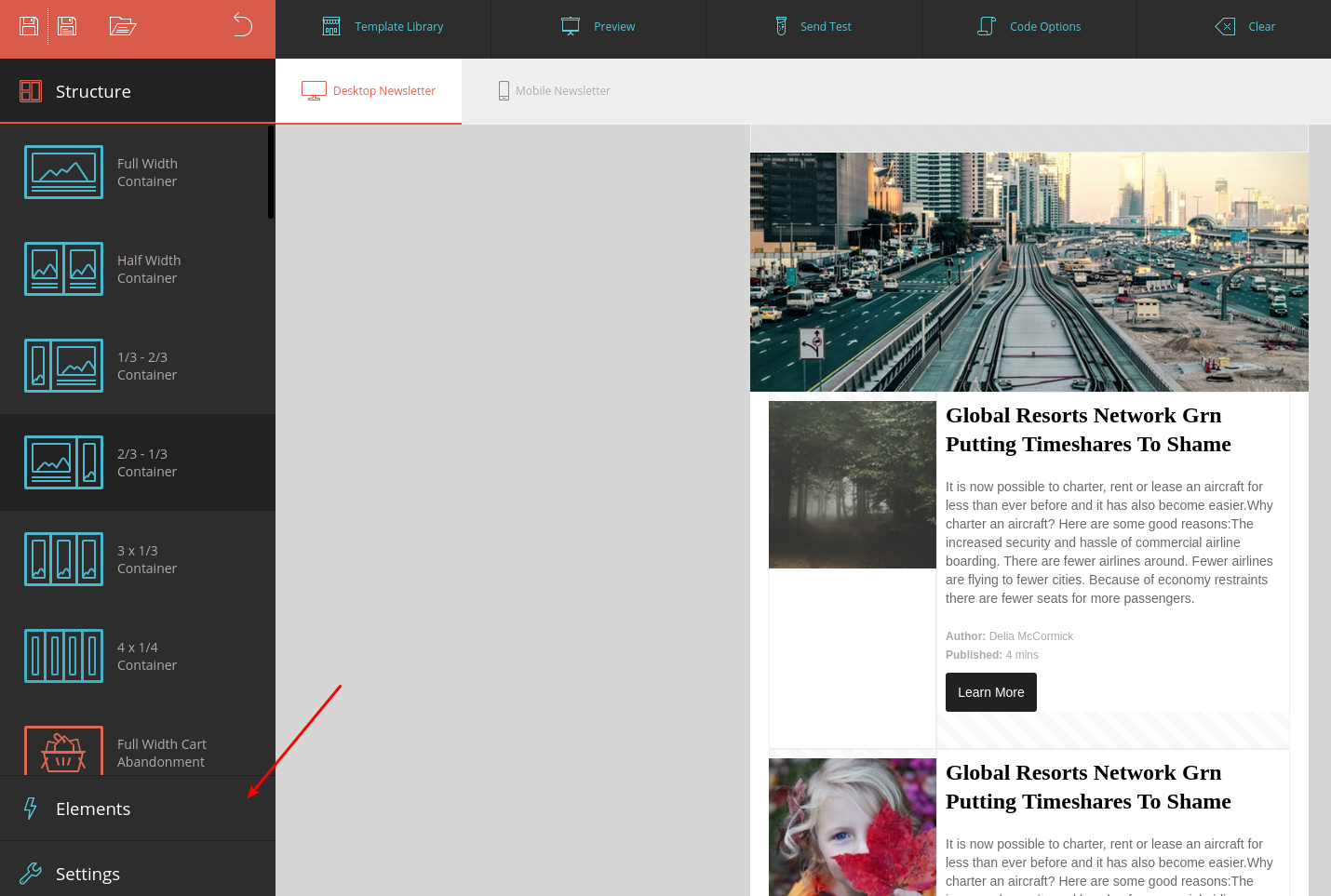Select the 3 x 1/3 Container icon
The image size is (1331, 896).
(63, 559)
